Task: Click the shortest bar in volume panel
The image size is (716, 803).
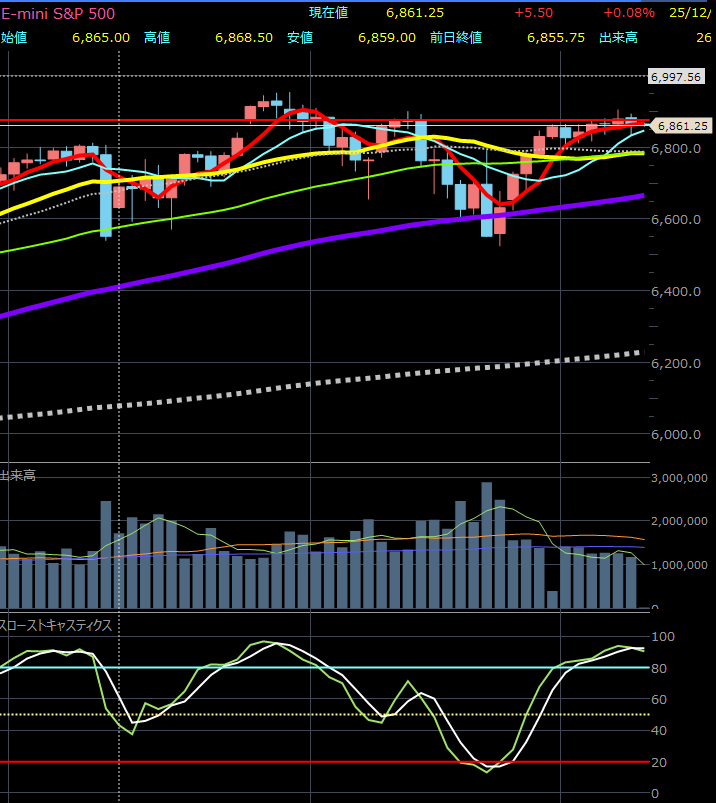Action: (x=552, y=599)
